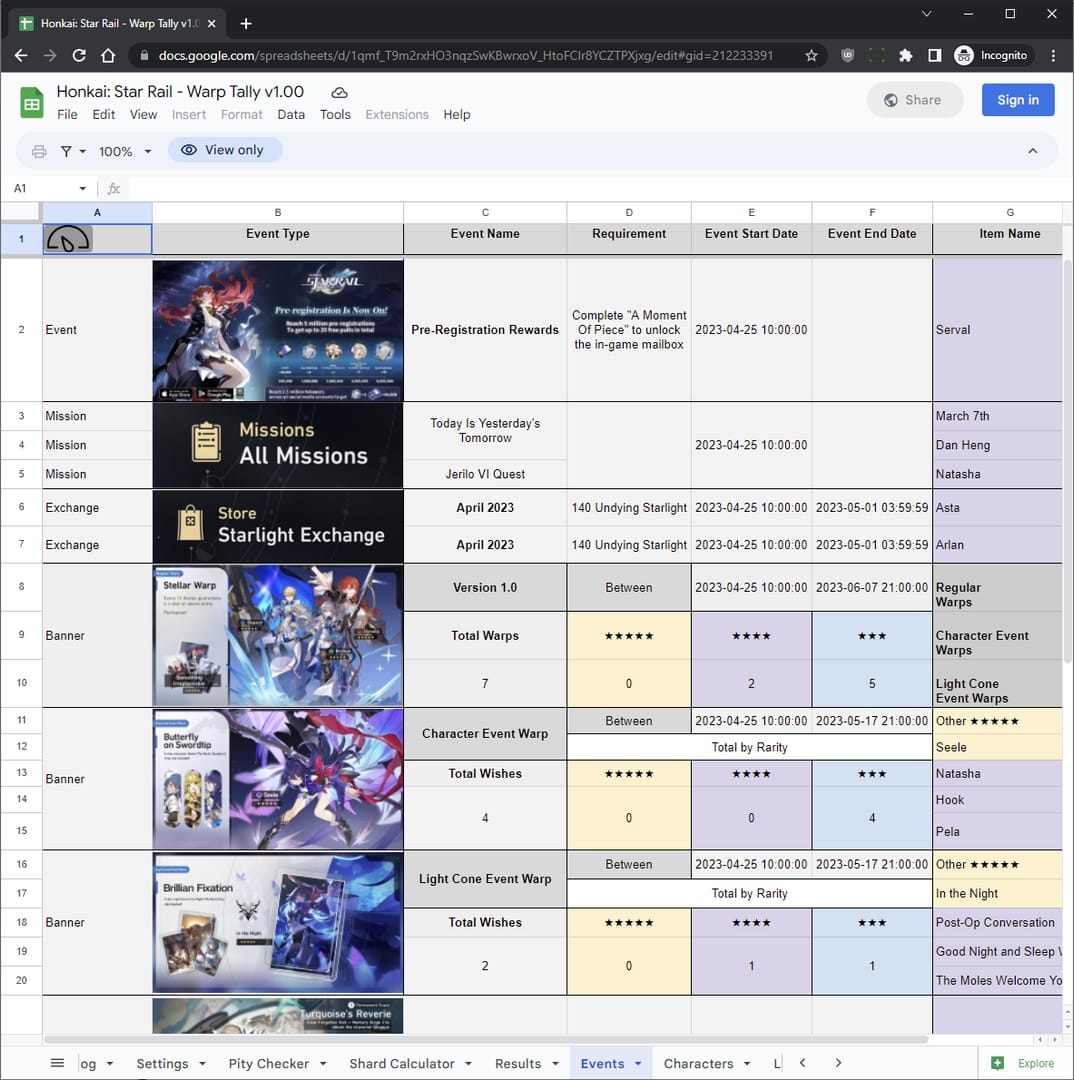The height and width of the screenshot is (1080, 1074).
Task: Open the Name Box dropdown
Action: point(82,188)
